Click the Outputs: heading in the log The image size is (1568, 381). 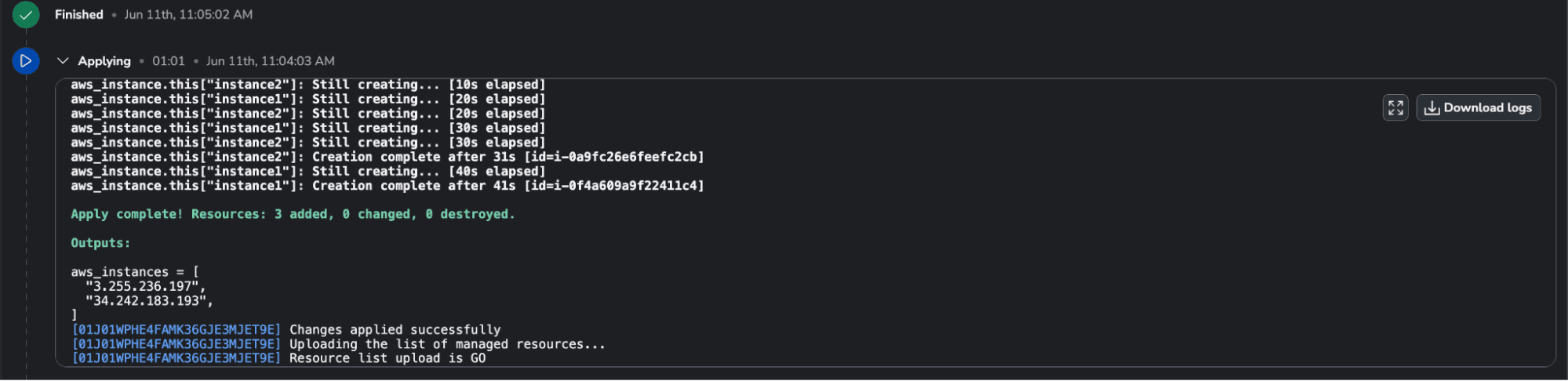(100, 243)
